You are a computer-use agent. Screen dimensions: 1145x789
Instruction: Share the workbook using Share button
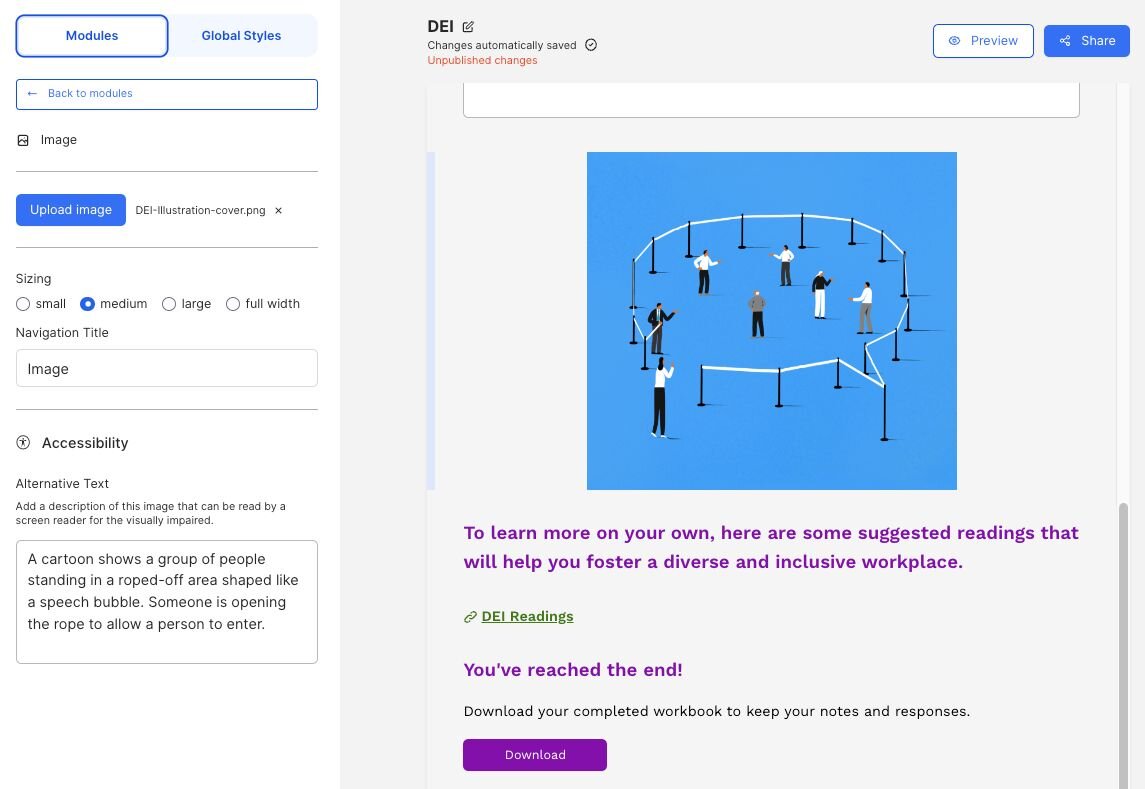click(x=1086, y=41)
